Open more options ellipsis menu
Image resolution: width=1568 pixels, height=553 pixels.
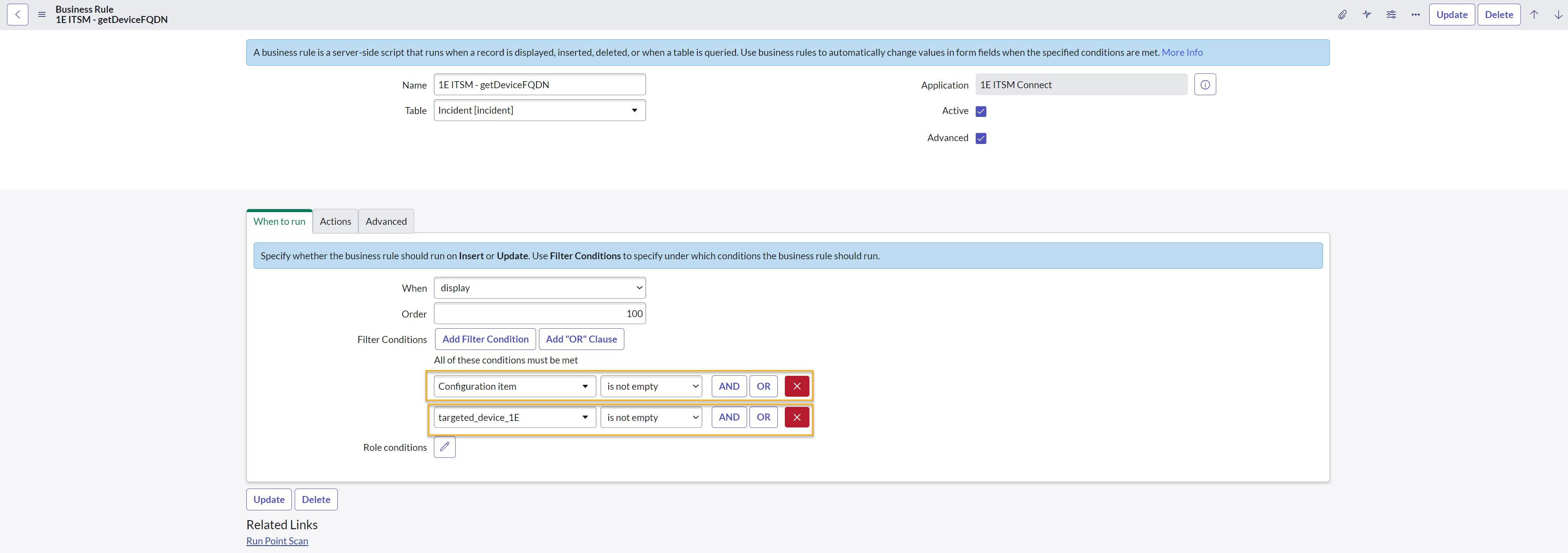[1415, 15]
